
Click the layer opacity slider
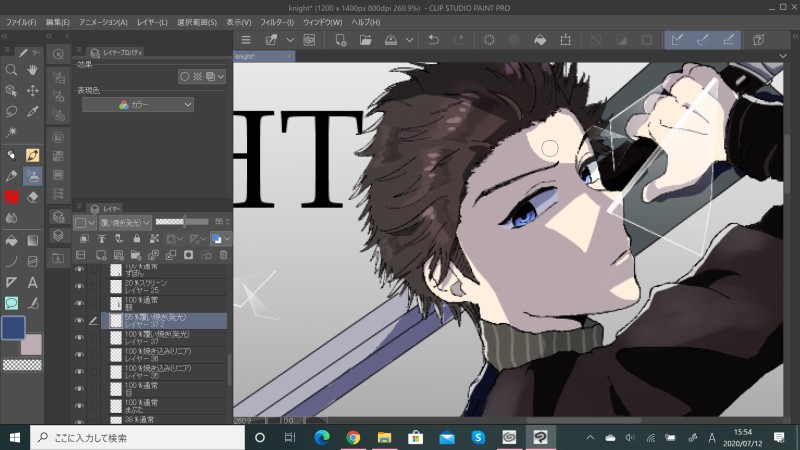182,221
